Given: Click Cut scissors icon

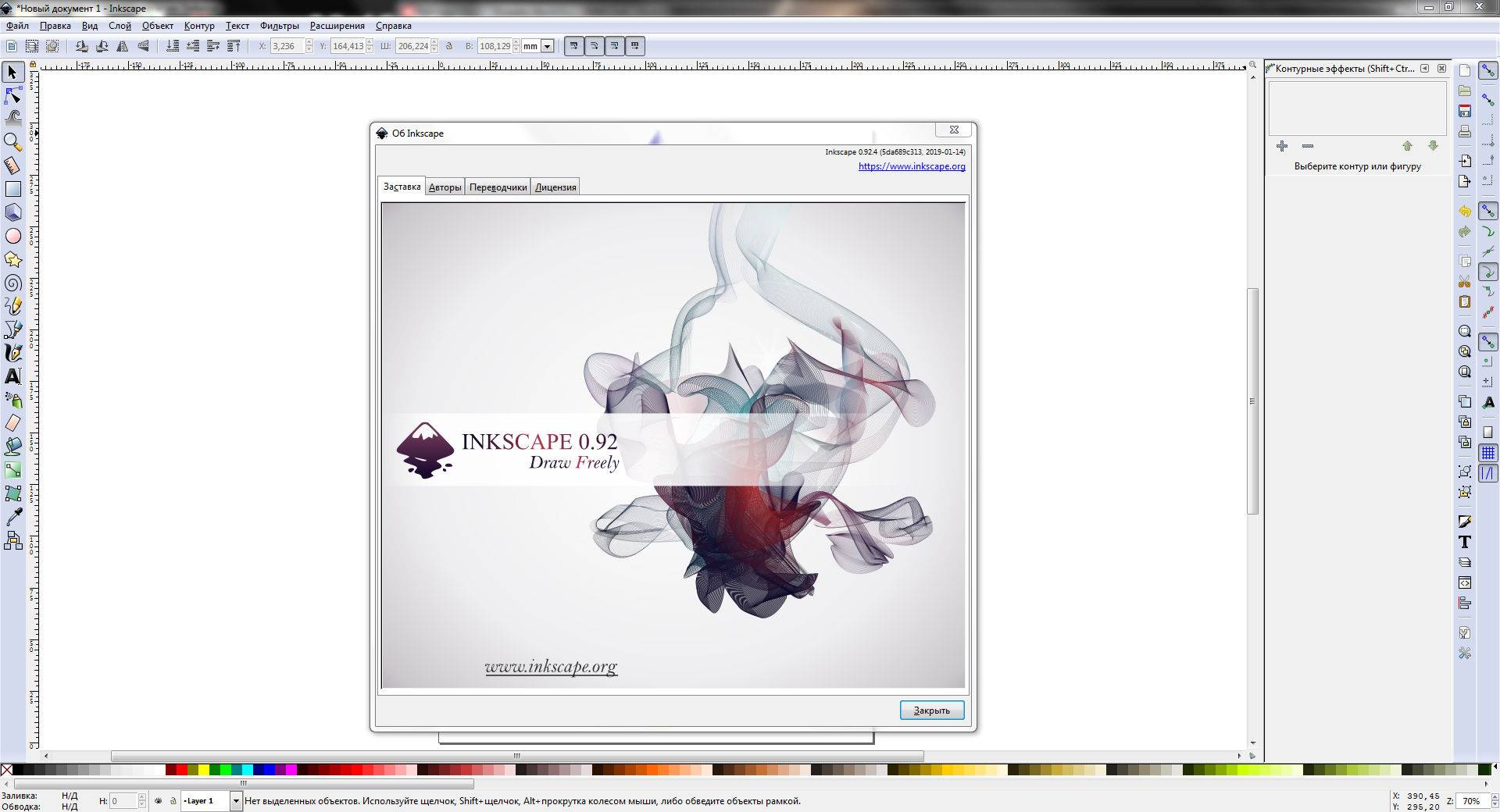Looking at the screenshot, I should tap(1465, 282).
